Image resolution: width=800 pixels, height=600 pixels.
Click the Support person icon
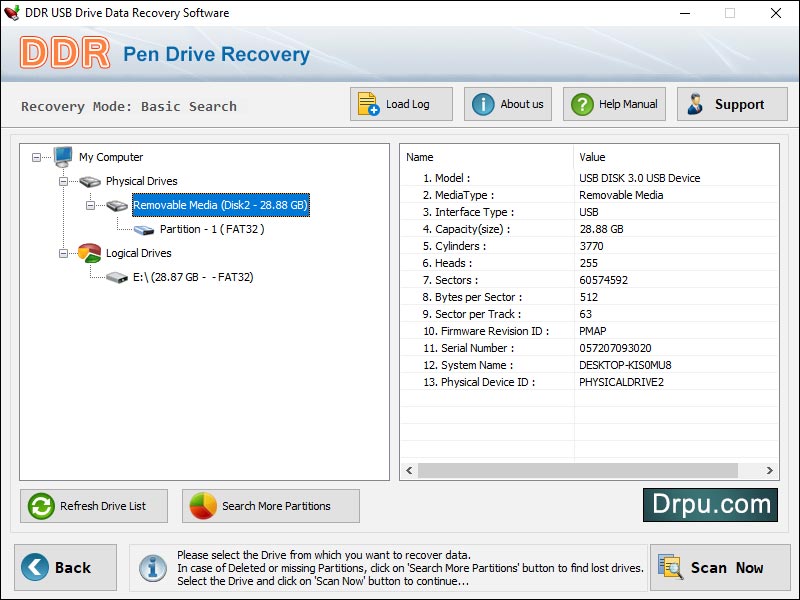click(x=695, y=103)
